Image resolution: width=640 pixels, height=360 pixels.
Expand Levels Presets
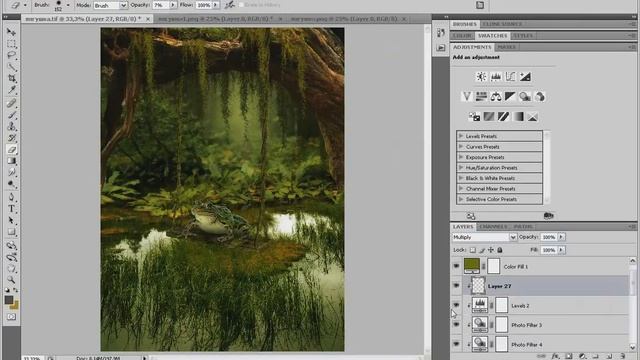461,136
